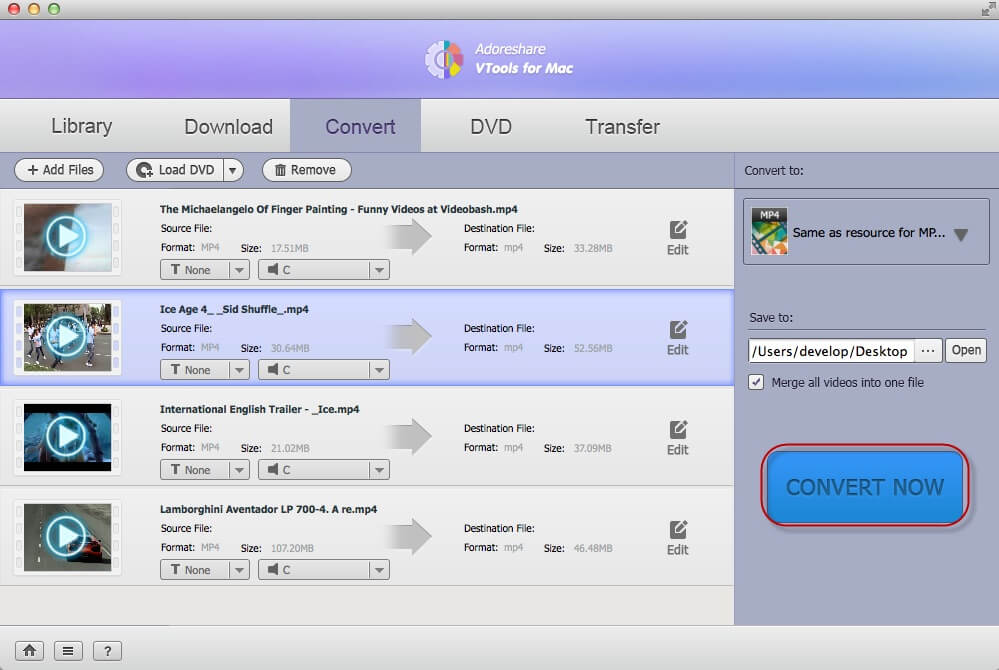The image size is (999, 670).
Task: Click the browse ellipsis button for Save to
Action: click(x=927, y=350)
